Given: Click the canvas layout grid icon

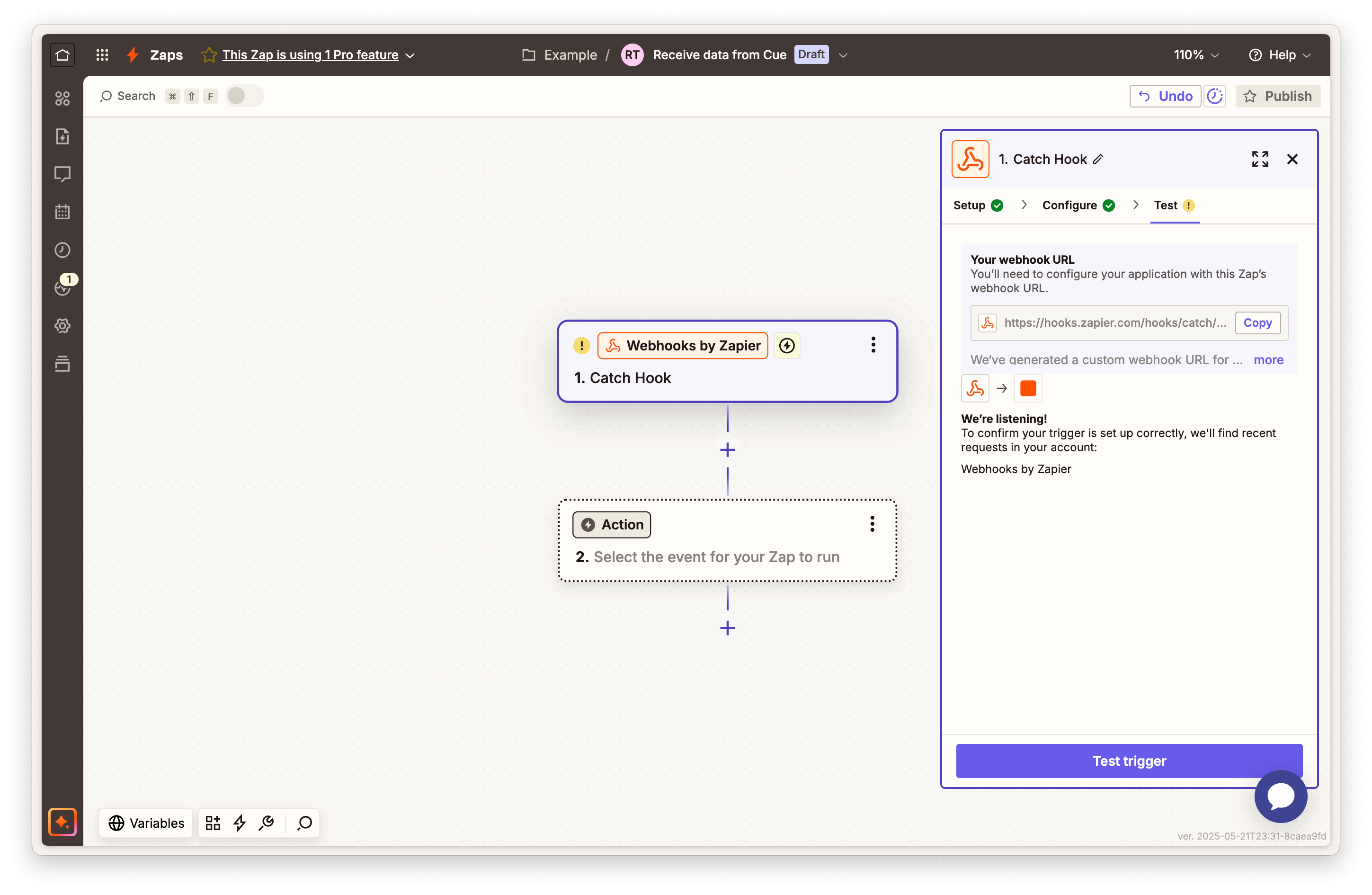Looking at the screenshot, I should [x=213, y=823].
